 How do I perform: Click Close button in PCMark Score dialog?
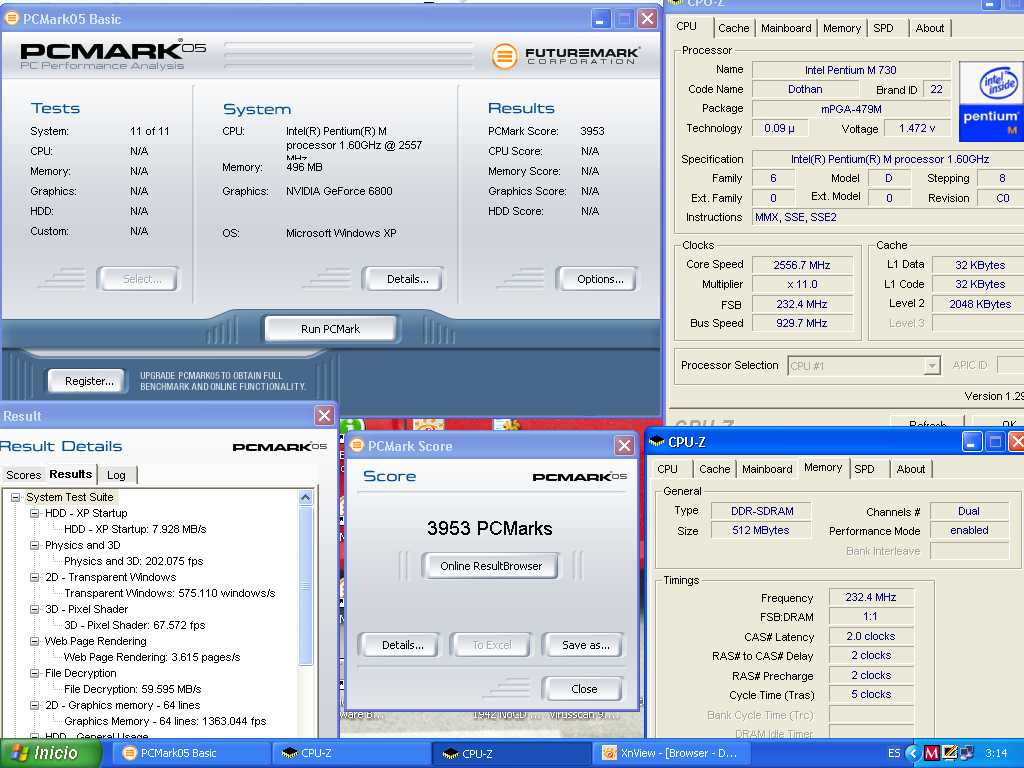click(584, 689)
